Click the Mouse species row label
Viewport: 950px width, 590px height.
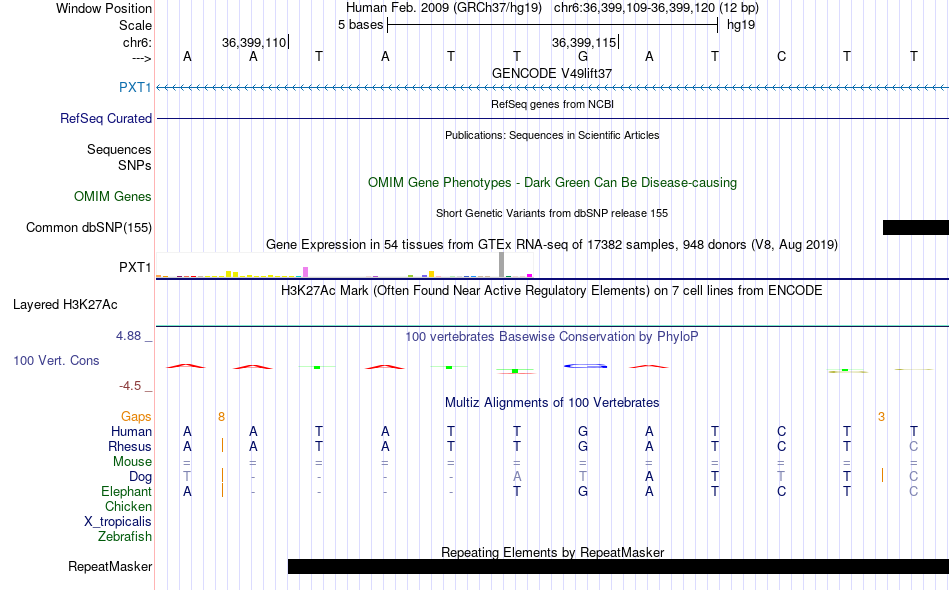pos(132,462)
